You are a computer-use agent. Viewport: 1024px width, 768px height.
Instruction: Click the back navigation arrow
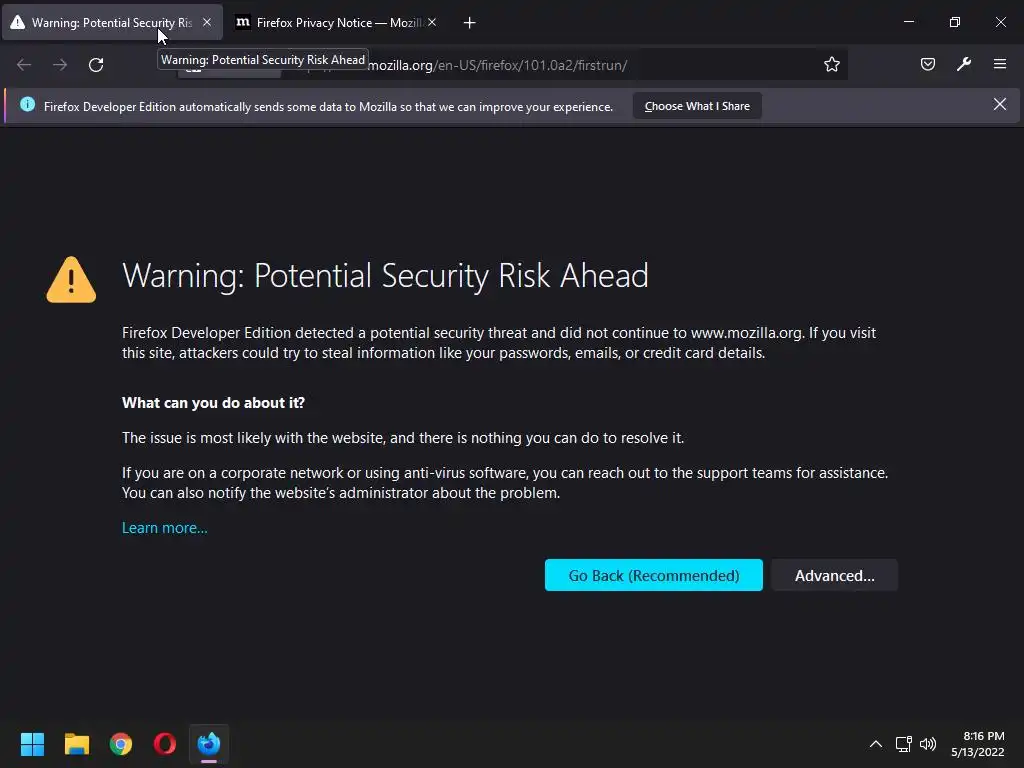(24, 65)
